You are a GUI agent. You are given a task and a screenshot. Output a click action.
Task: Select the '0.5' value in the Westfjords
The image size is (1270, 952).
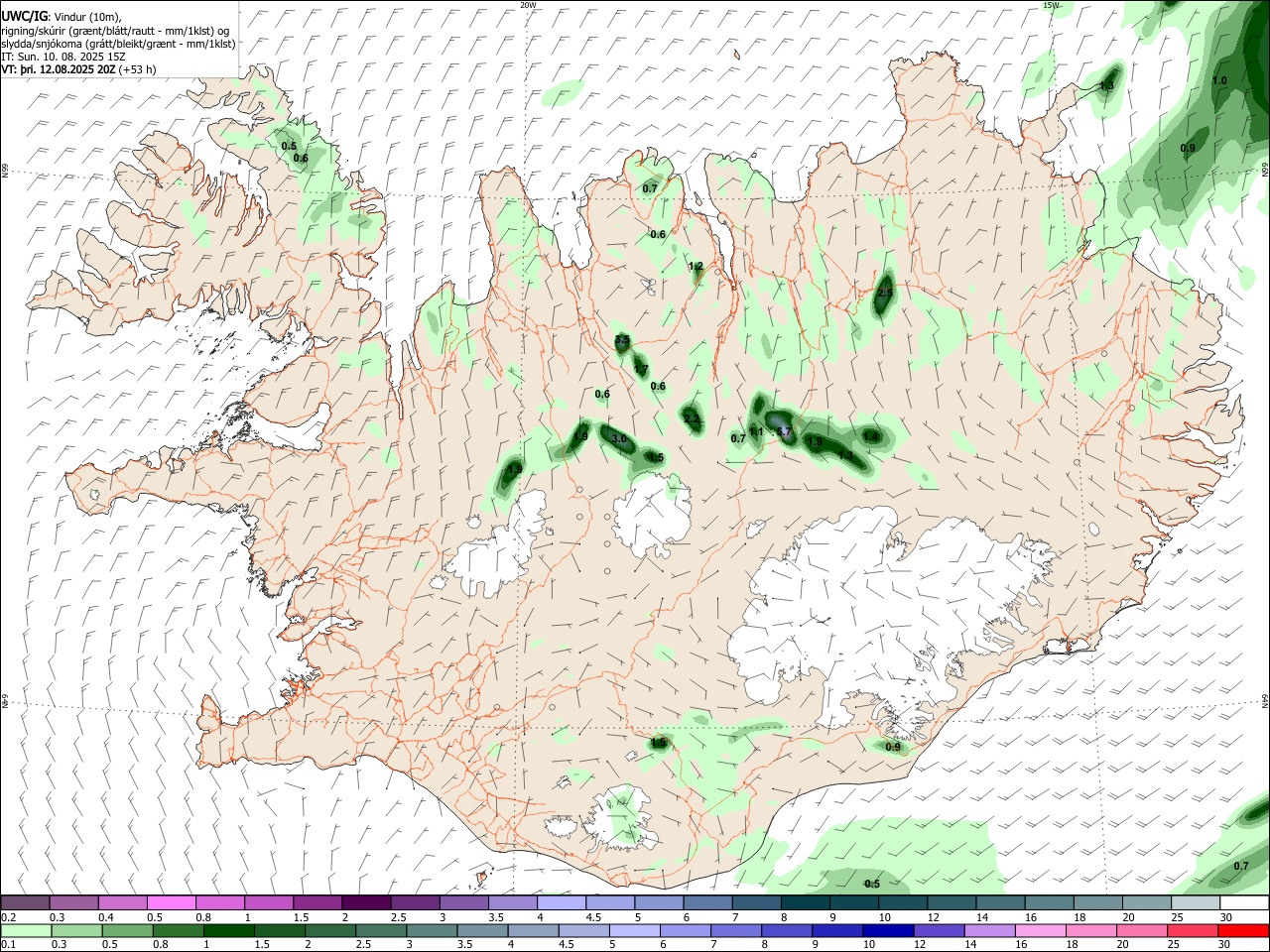pyautogui.click(x=289, y=146)
